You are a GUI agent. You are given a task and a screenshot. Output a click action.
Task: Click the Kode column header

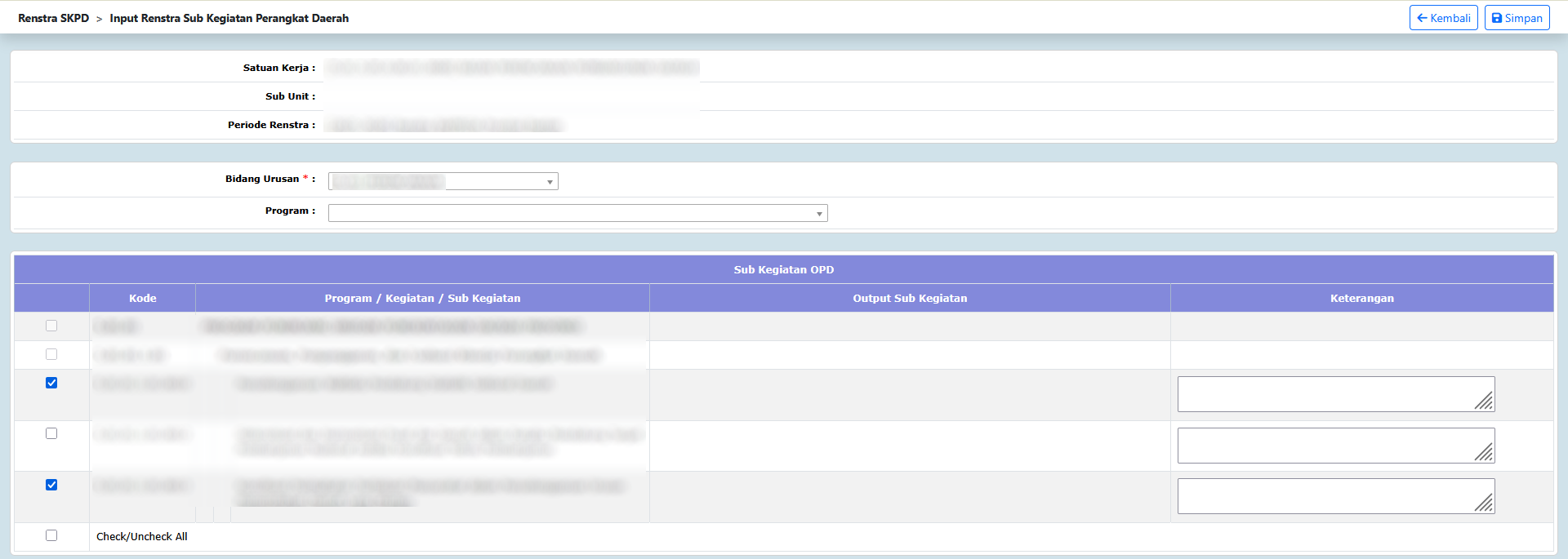(x=142, y=299)
